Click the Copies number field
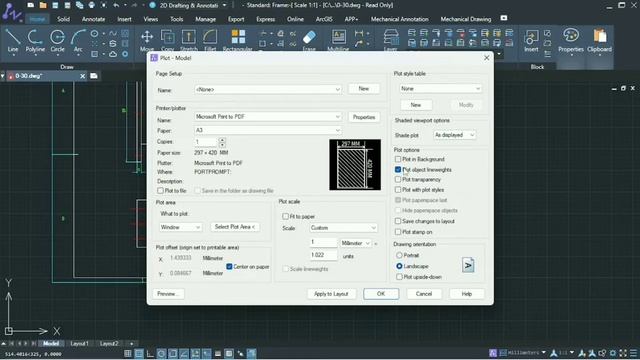 [x=206, y=142]
